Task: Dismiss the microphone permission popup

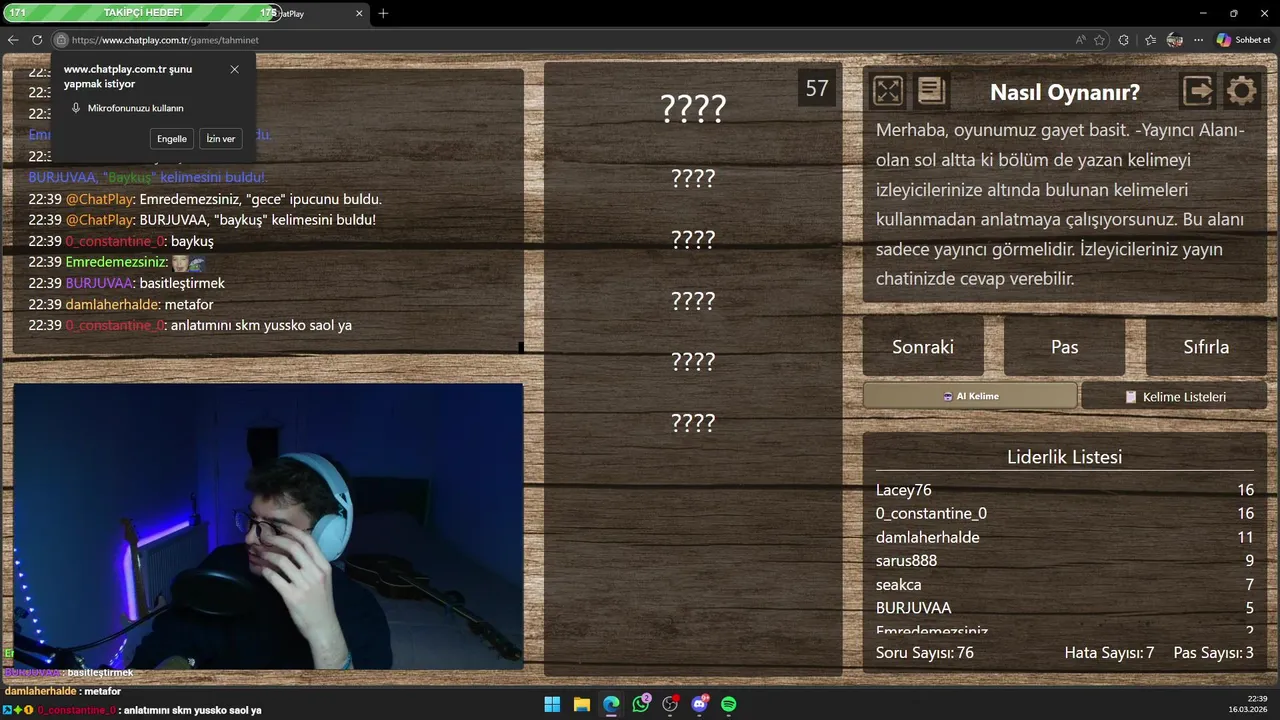Action: coord(234,69)
